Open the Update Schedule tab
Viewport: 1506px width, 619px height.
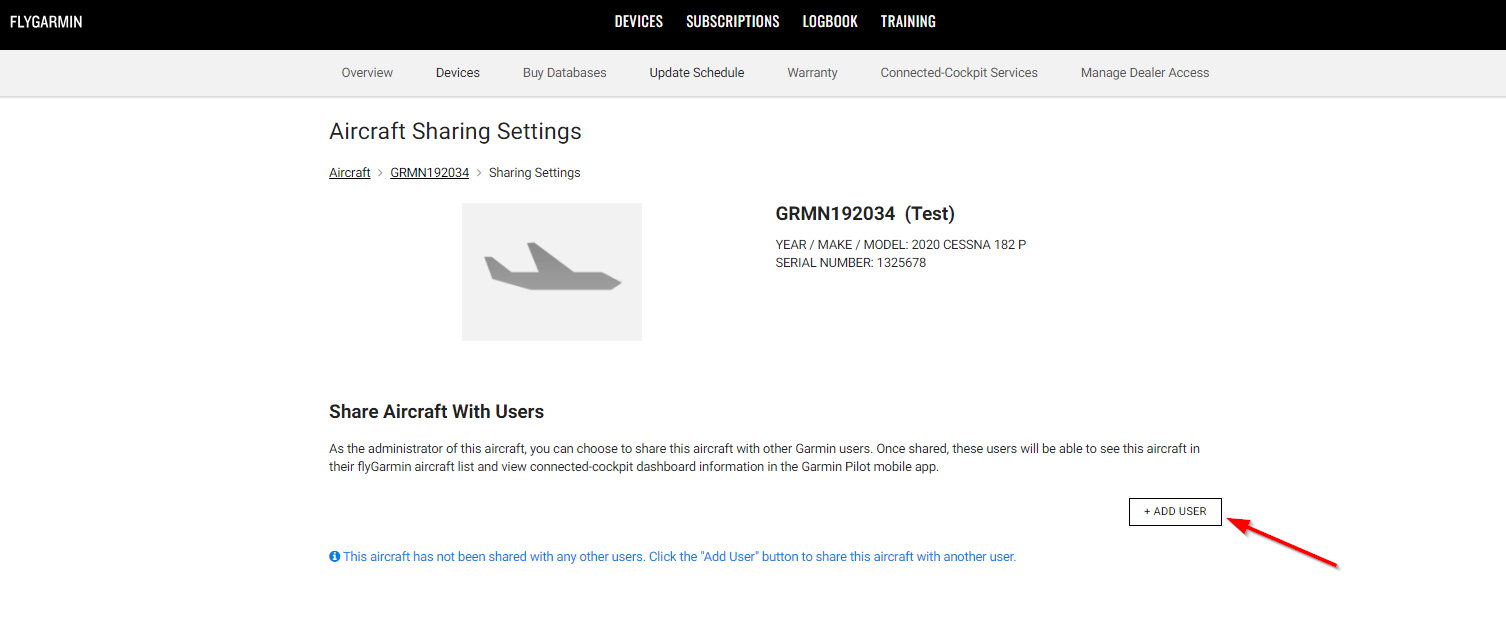point(697,73)
